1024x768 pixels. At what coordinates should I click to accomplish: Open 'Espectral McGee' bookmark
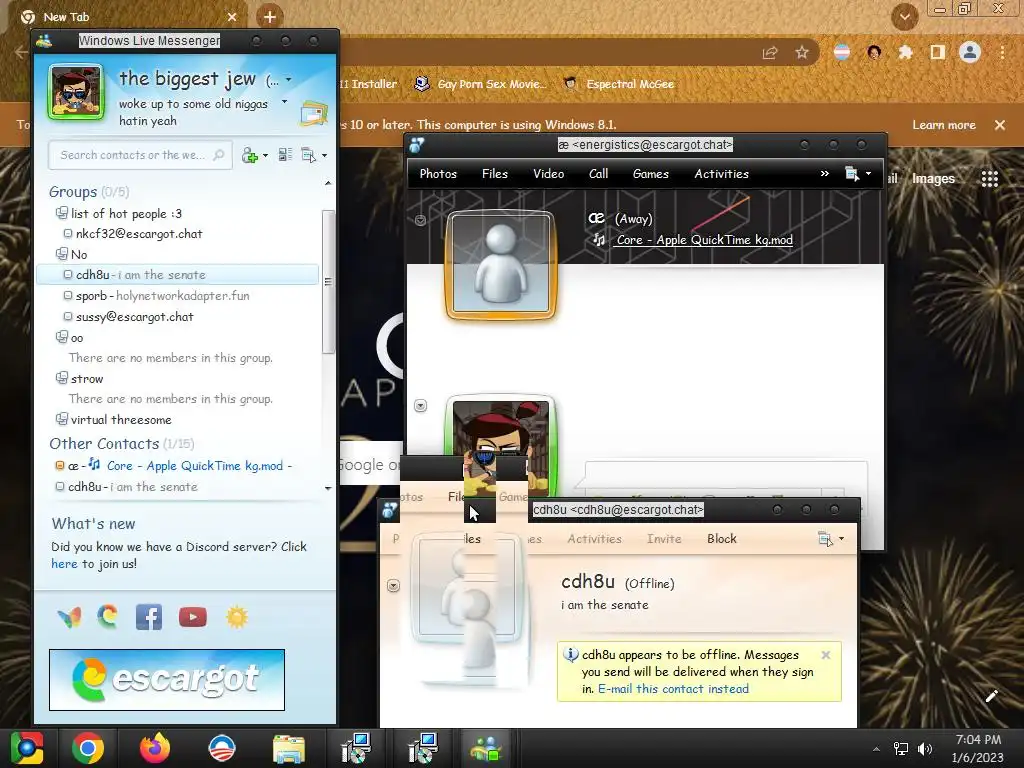[618, 84]
